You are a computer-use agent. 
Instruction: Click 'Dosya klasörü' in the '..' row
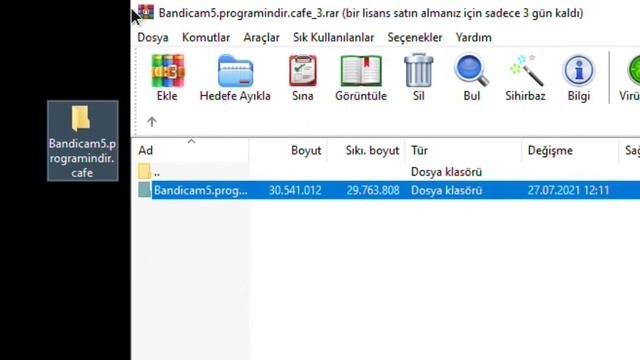coord(447,172)
